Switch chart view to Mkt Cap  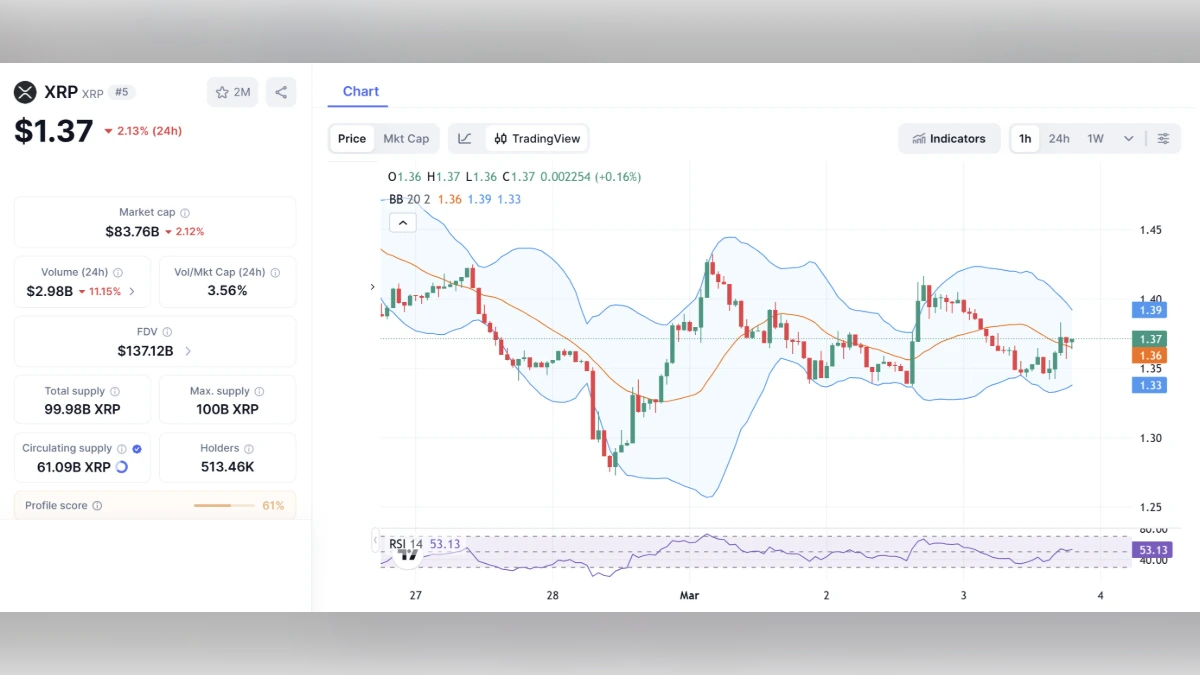[x=406, y=138]
